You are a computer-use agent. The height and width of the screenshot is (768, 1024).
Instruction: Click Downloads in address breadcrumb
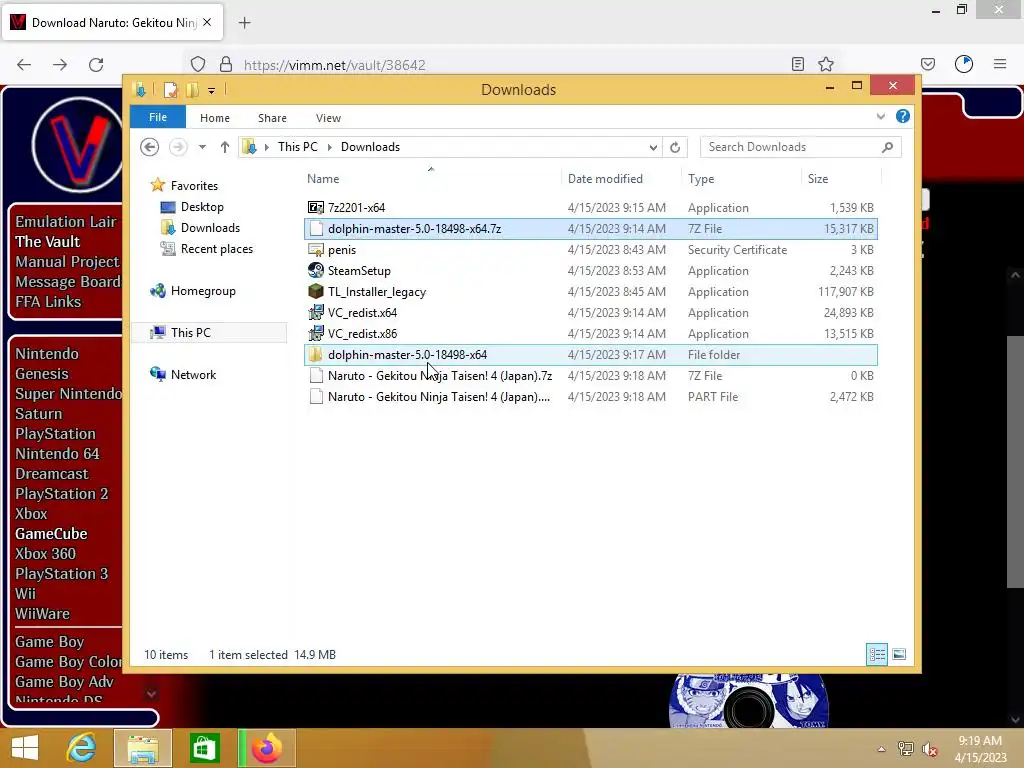[370, 147]
